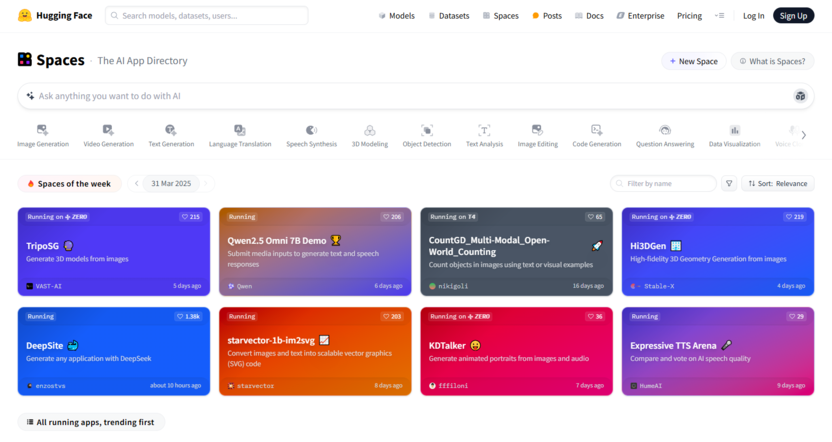Select the Video Generation category icon
The height and width of the screenshot is (442, 832).
pyautogui.click(x=108, y=131)
